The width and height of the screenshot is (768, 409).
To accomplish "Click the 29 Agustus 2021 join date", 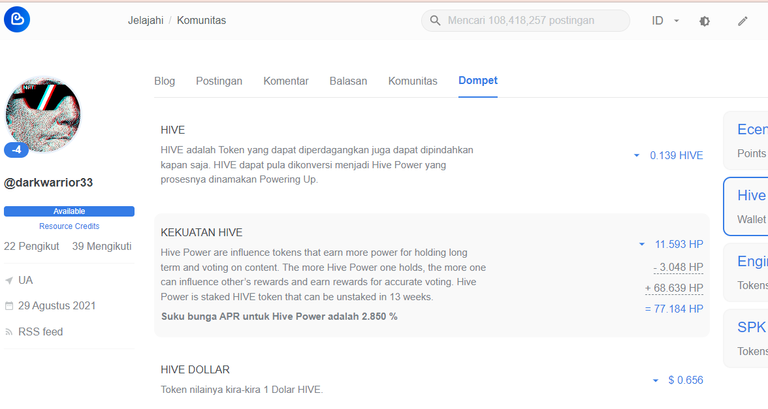I will [x=57, y=306].
